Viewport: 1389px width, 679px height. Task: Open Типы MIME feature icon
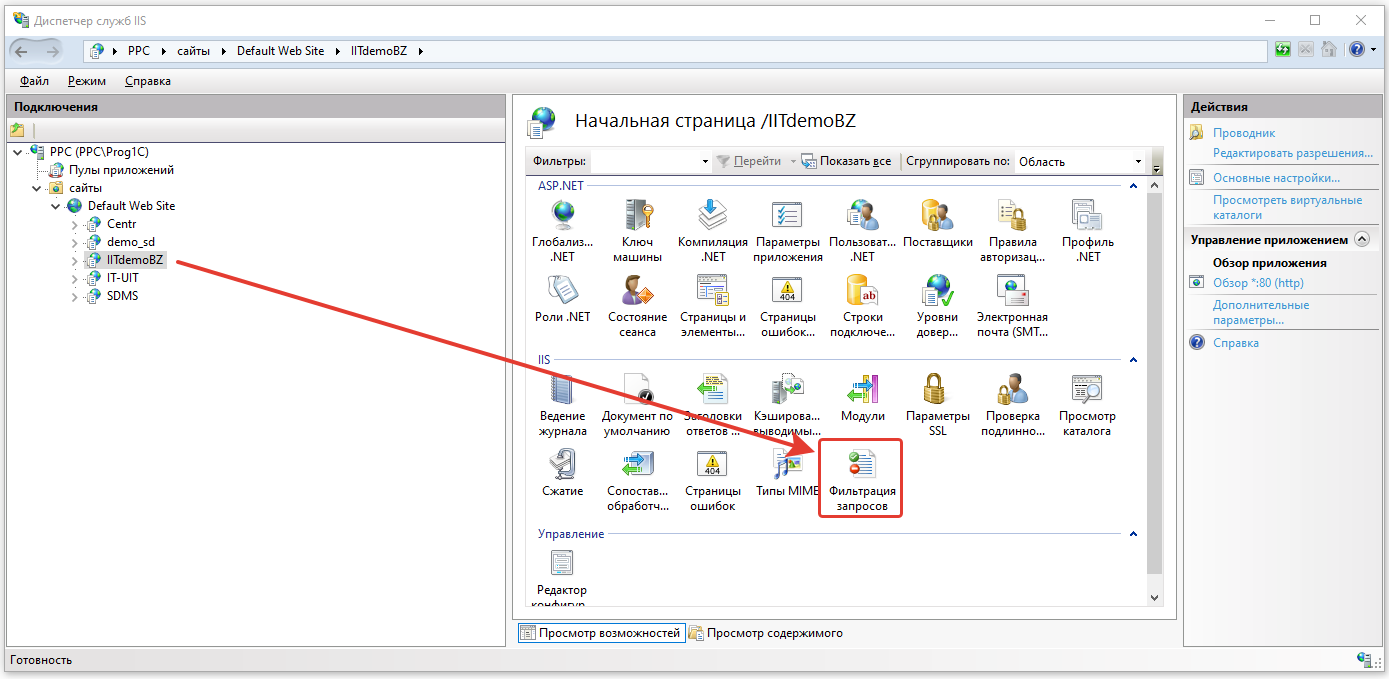click(787, 466)
